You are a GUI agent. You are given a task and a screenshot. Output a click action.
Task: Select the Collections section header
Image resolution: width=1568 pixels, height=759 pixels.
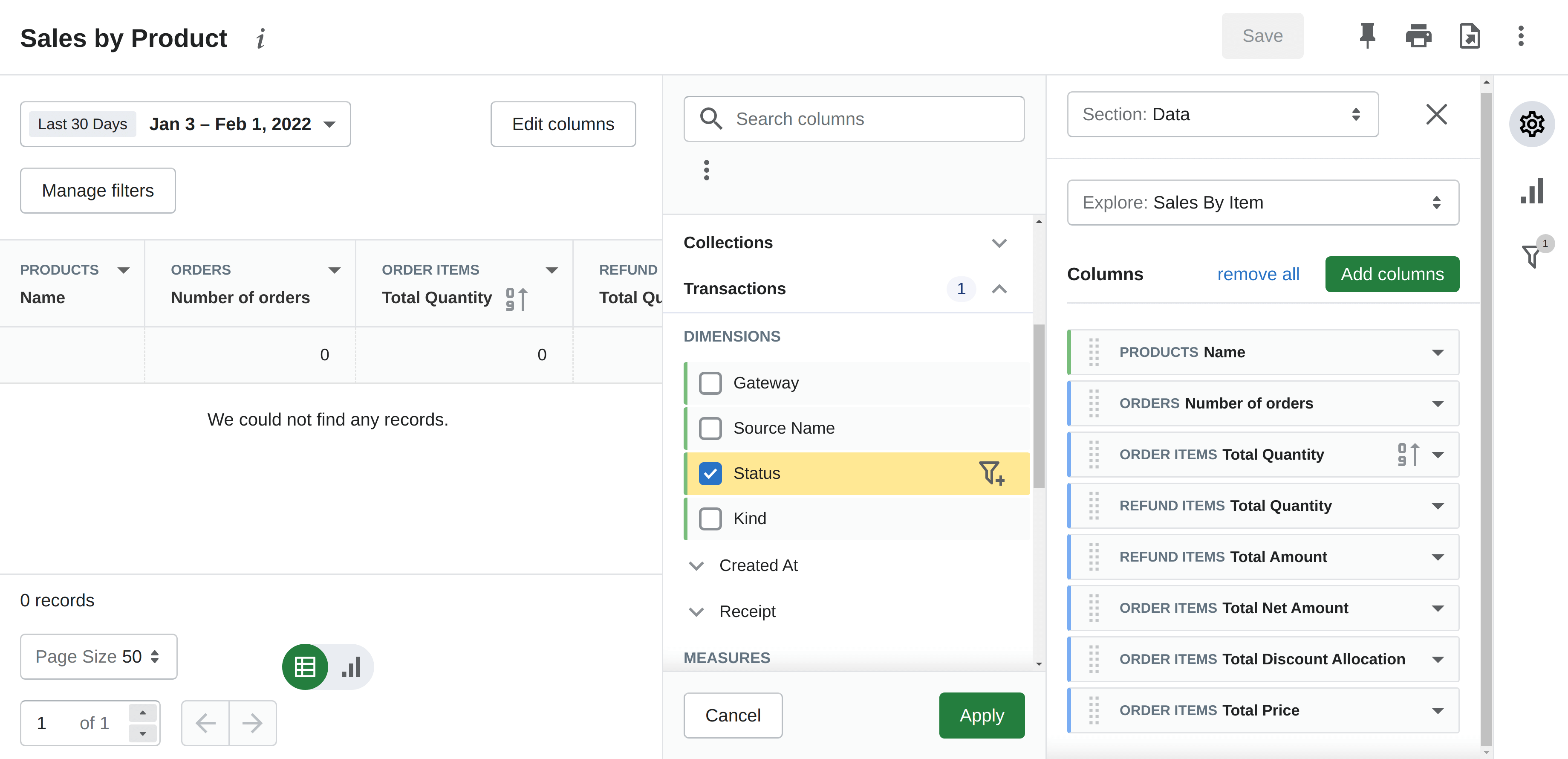727,242
